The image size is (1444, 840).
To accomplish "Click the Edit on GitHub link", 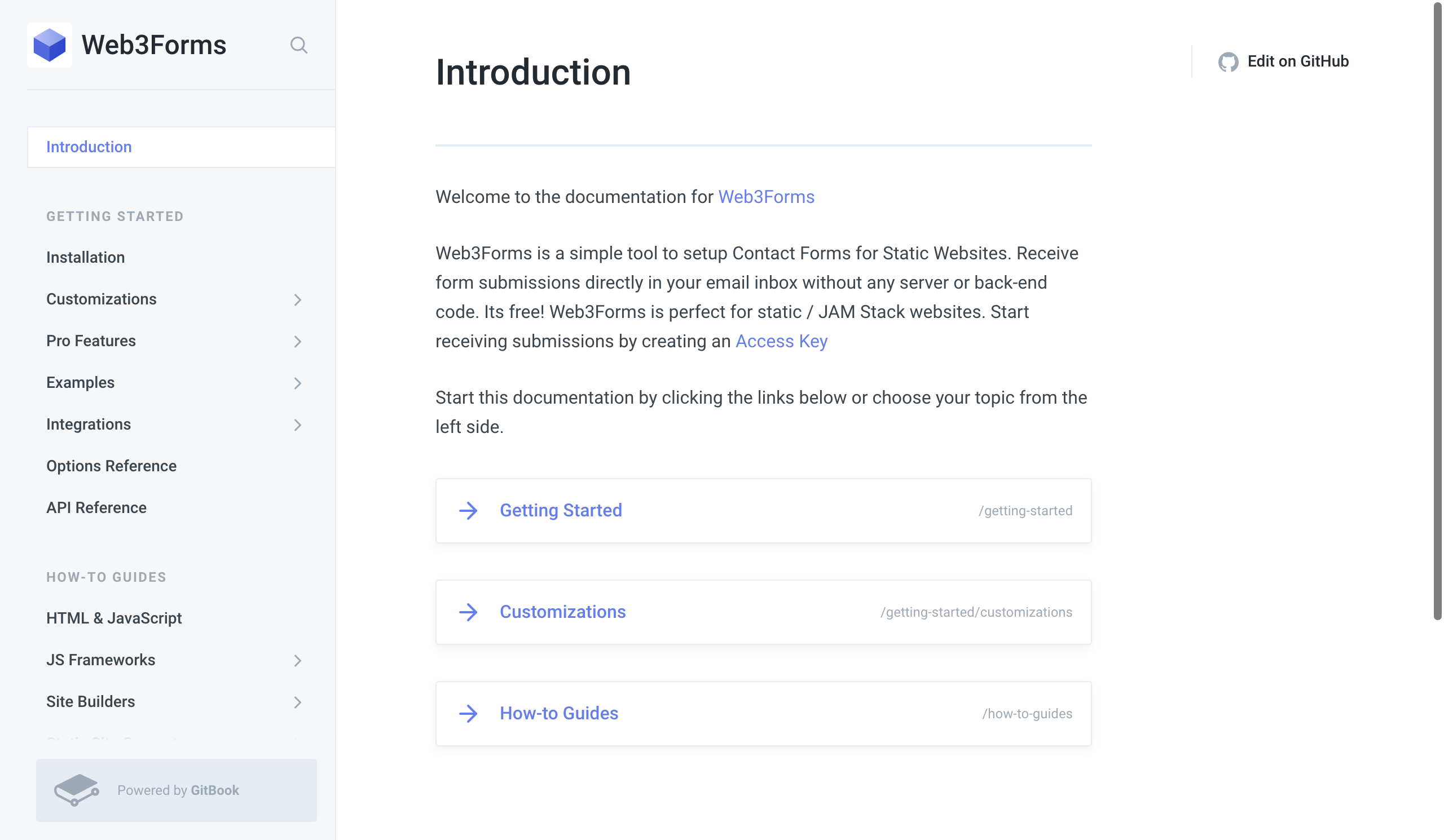I will [x=1284, y=61].
